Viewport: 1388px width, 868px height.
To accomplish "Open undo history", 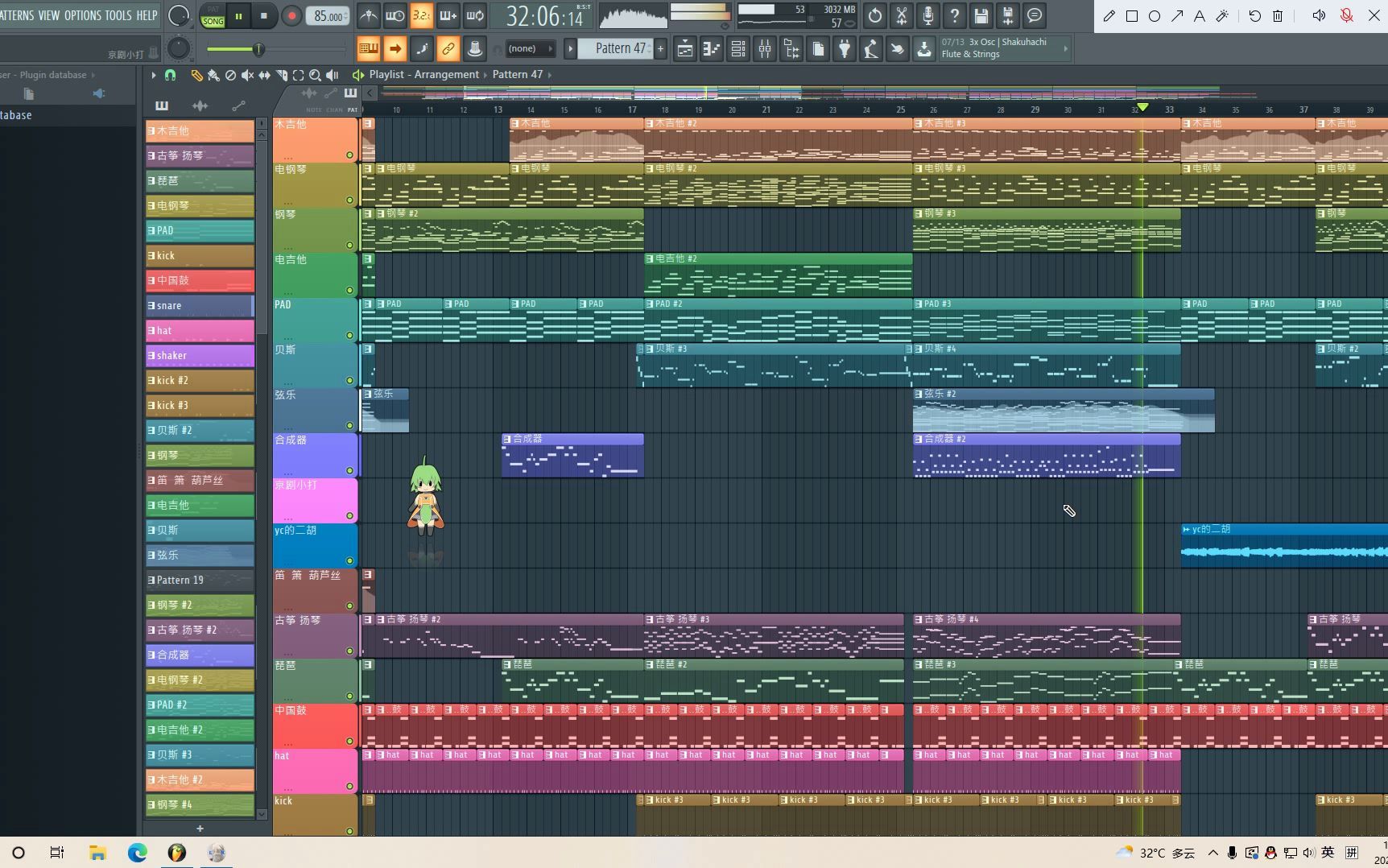I will tap(874, 15).
